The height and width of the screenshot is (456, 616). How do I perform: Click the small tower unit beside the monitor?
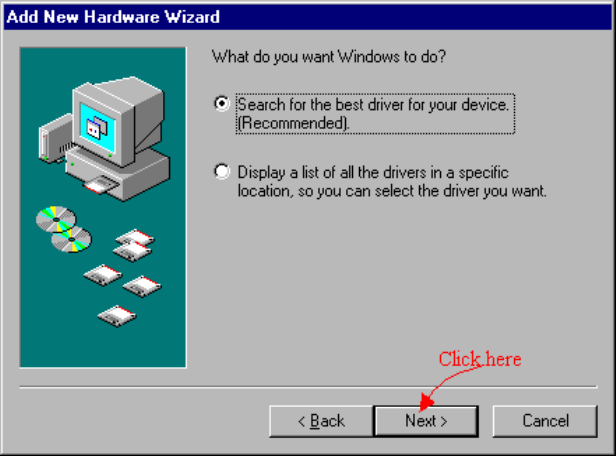point(56,138)
